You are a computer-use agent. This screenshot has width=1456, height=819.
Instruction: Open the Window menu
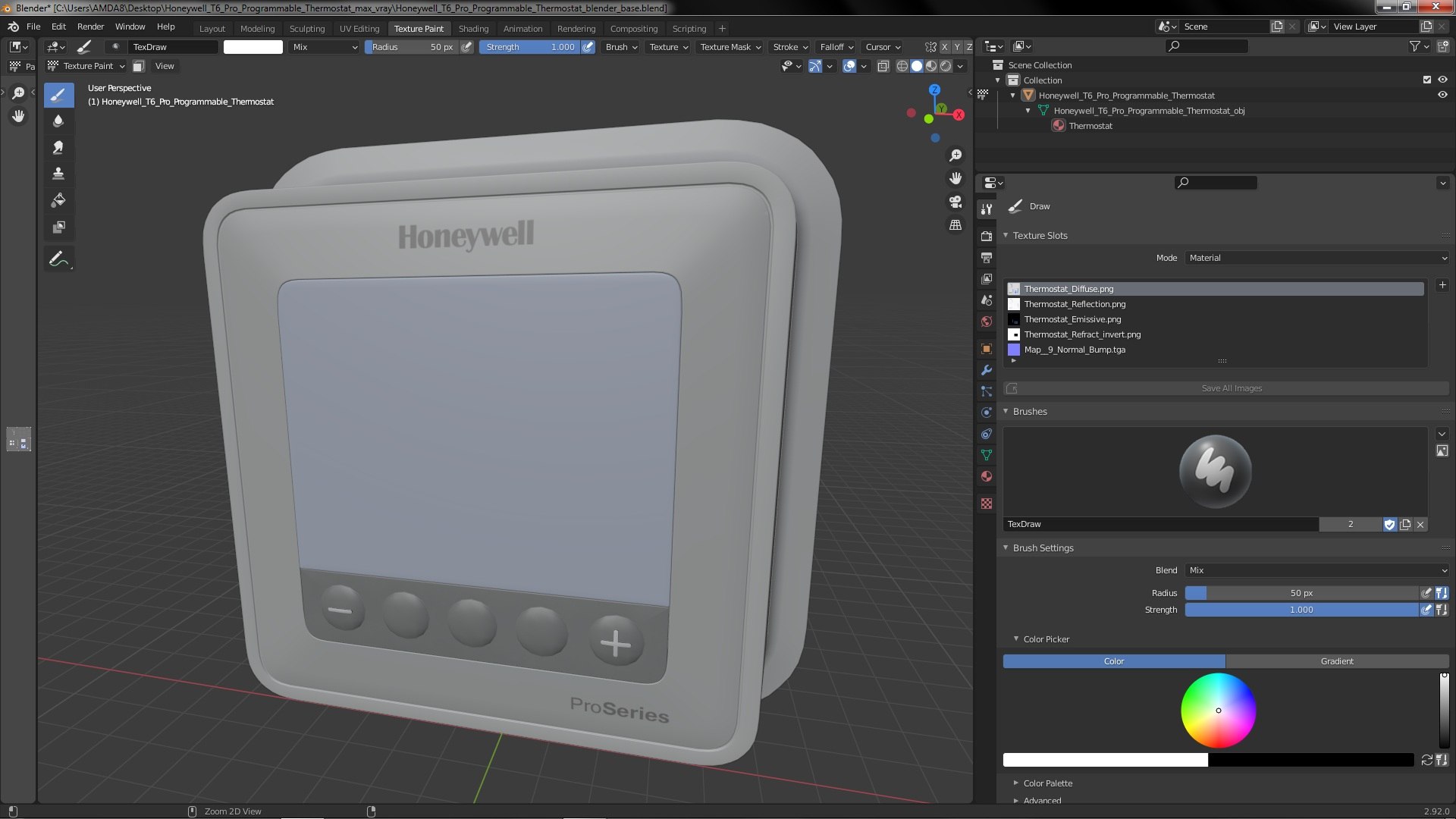(x=130, y=27)
